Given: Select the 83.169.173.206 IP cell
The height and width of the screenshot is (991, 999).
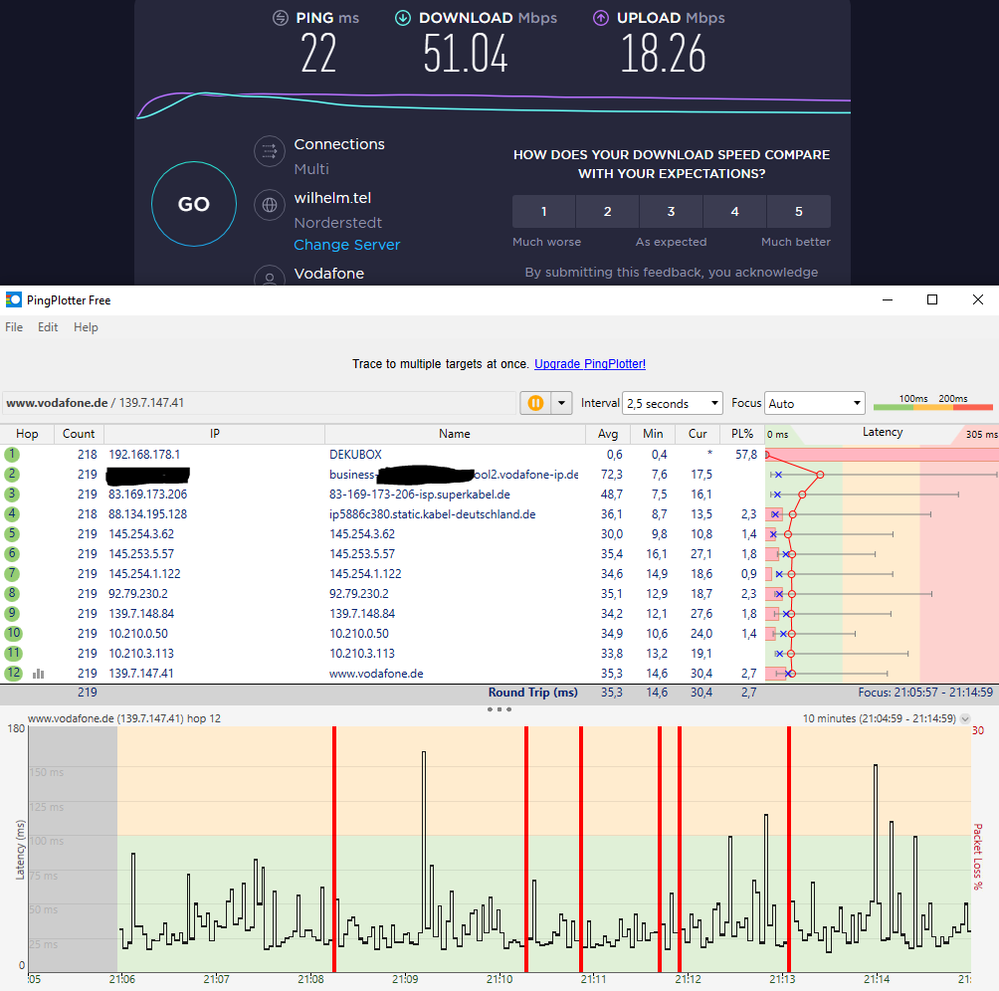Looking at the screenshot, I should 148,494.
